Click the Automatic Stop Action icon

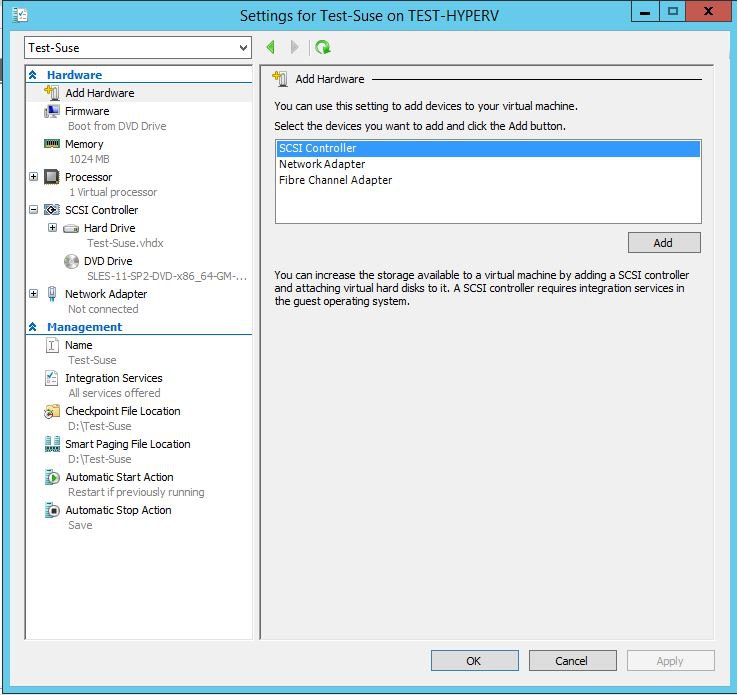click(x=52, y=510)
